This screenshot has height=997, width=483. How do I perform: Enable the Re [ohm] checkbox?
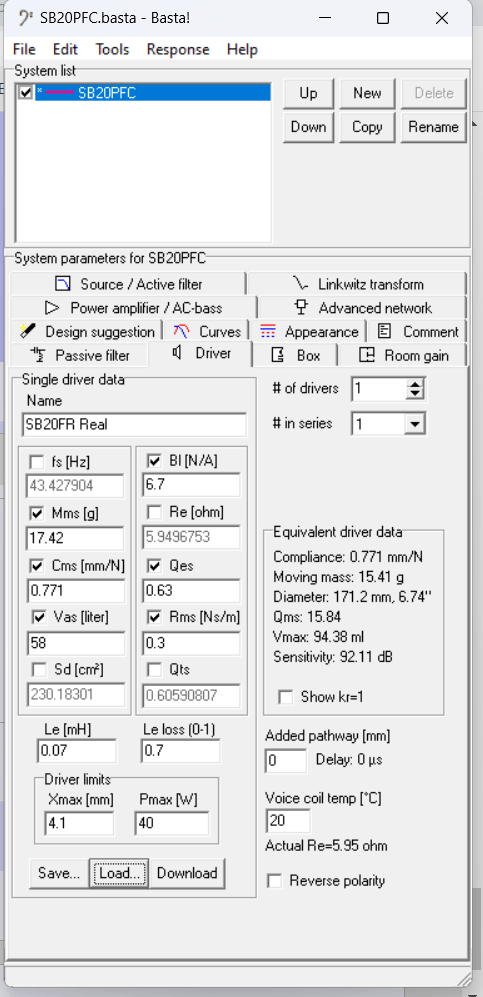click(x=153, y=512)
